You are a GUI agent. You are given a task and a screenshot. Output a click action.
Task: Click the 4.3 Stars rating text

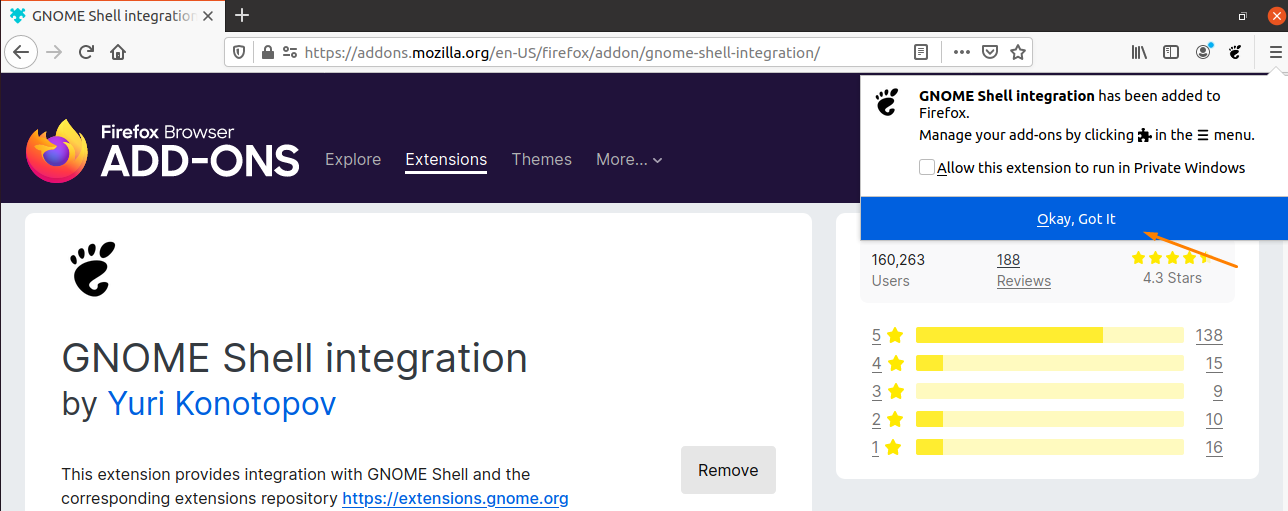(x=1172, y=278)
